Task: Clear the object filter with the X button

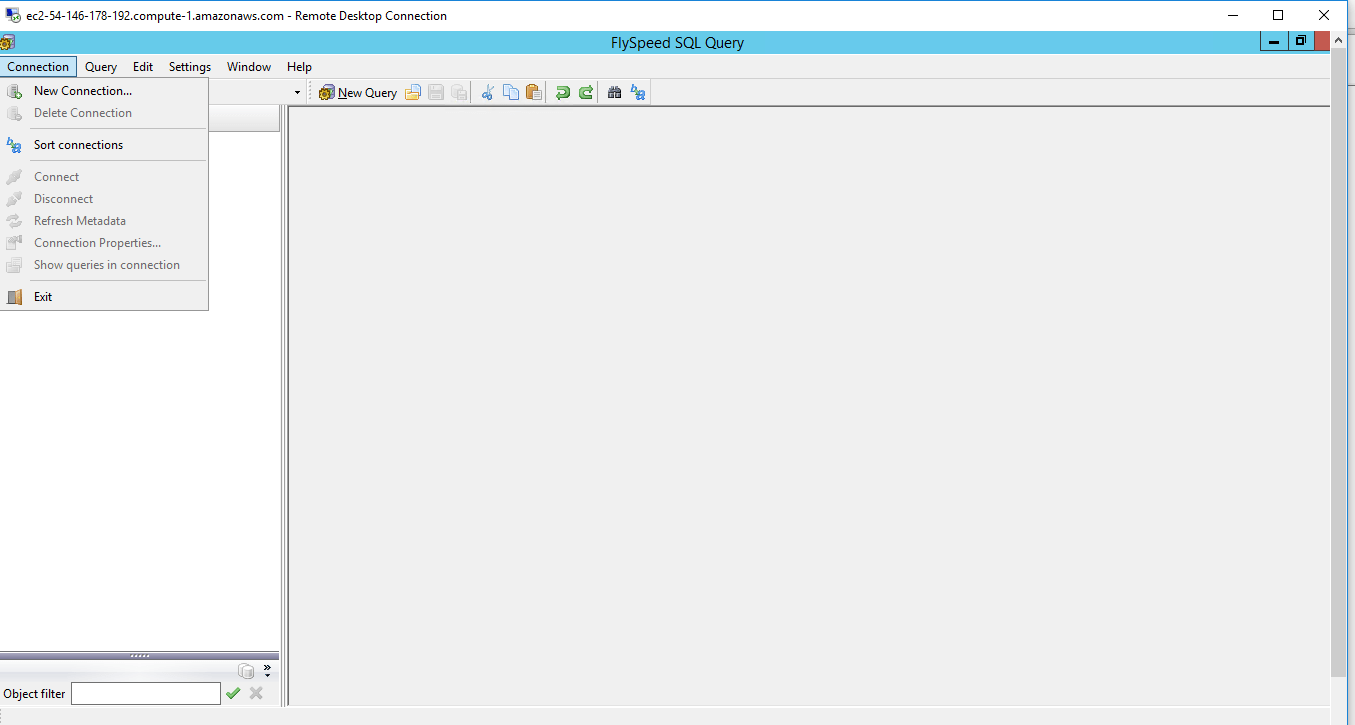Action: (x=256, y=693)
